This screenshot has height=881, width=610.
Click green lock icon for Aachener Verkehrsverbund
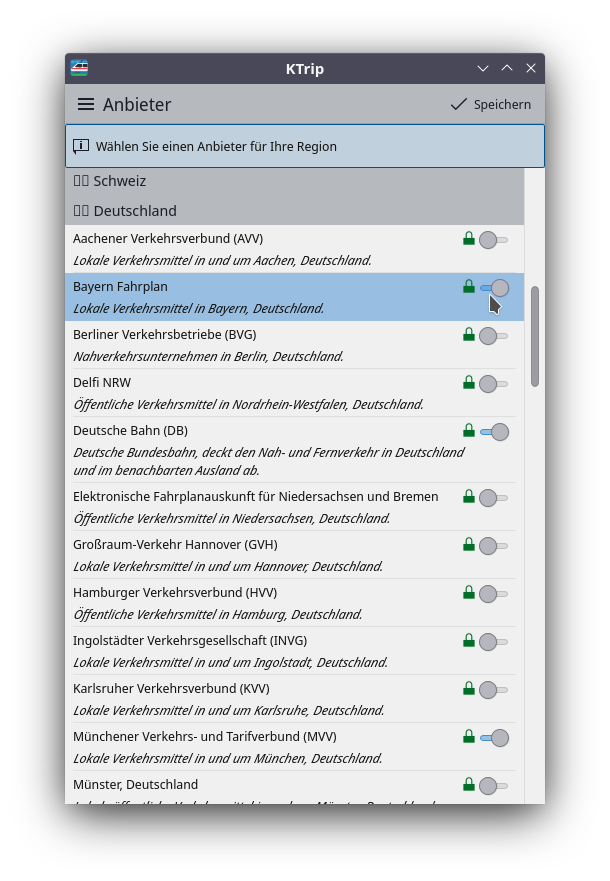pos(468,239)
